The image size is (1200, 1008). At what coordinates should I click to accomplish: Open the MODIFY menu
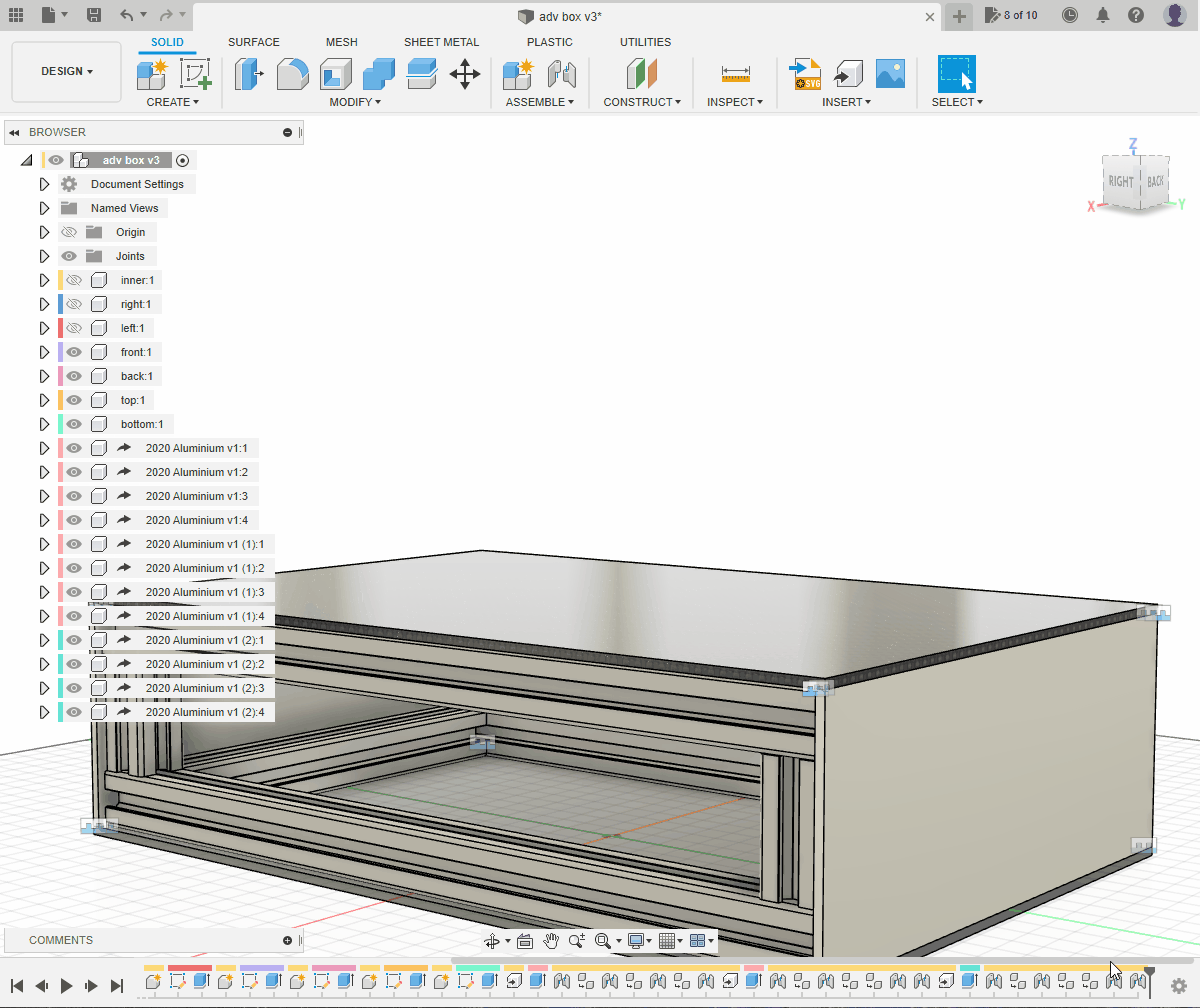355,102
